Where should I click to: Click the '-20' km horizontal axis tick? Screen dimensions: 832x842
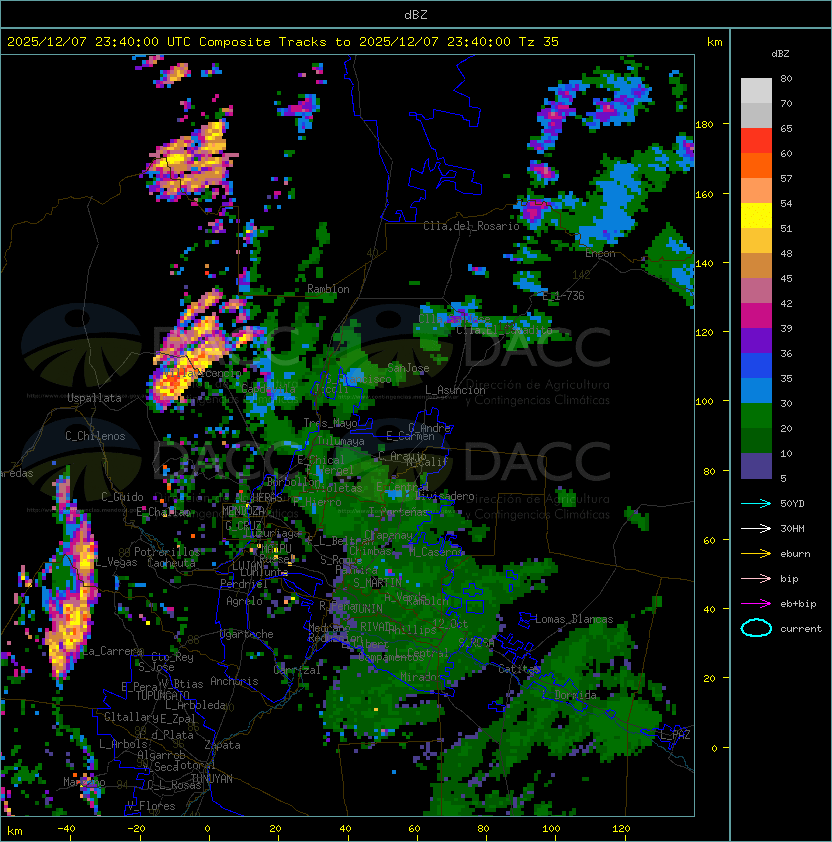136,829
